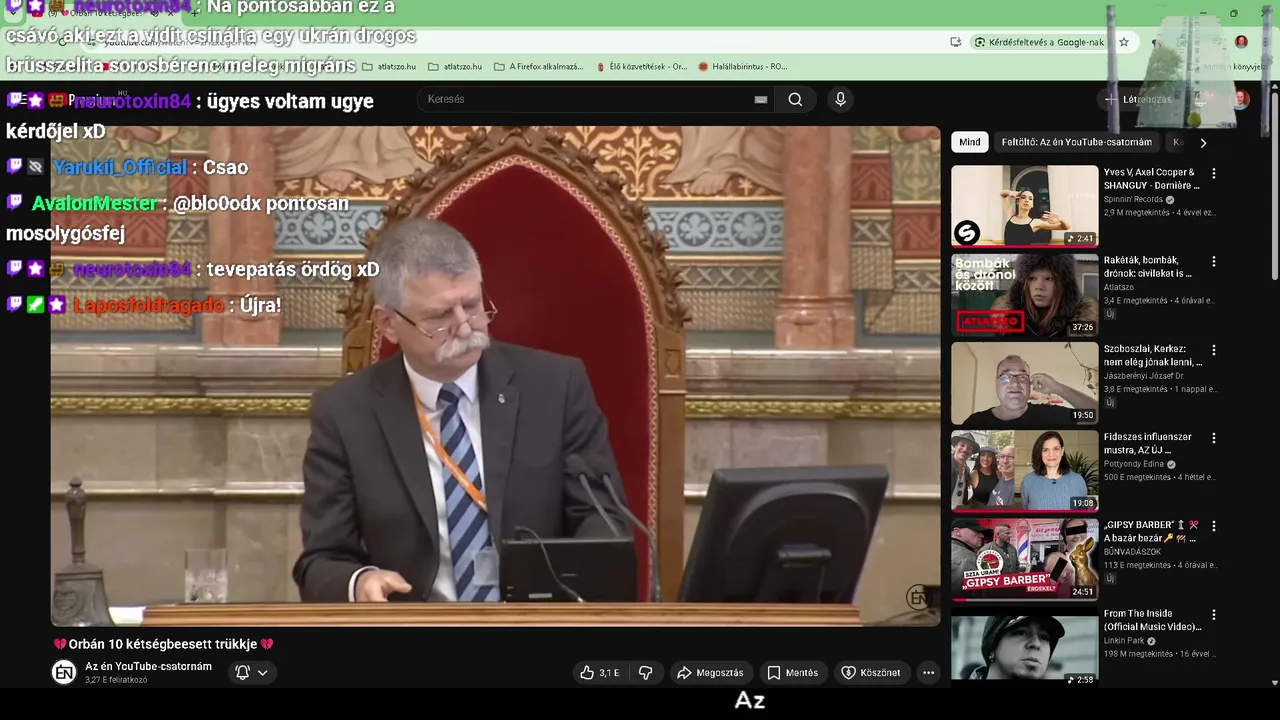Open more actions menu below the video
Viewport: 1280px width, 720px height.
[x=928, y=673]
